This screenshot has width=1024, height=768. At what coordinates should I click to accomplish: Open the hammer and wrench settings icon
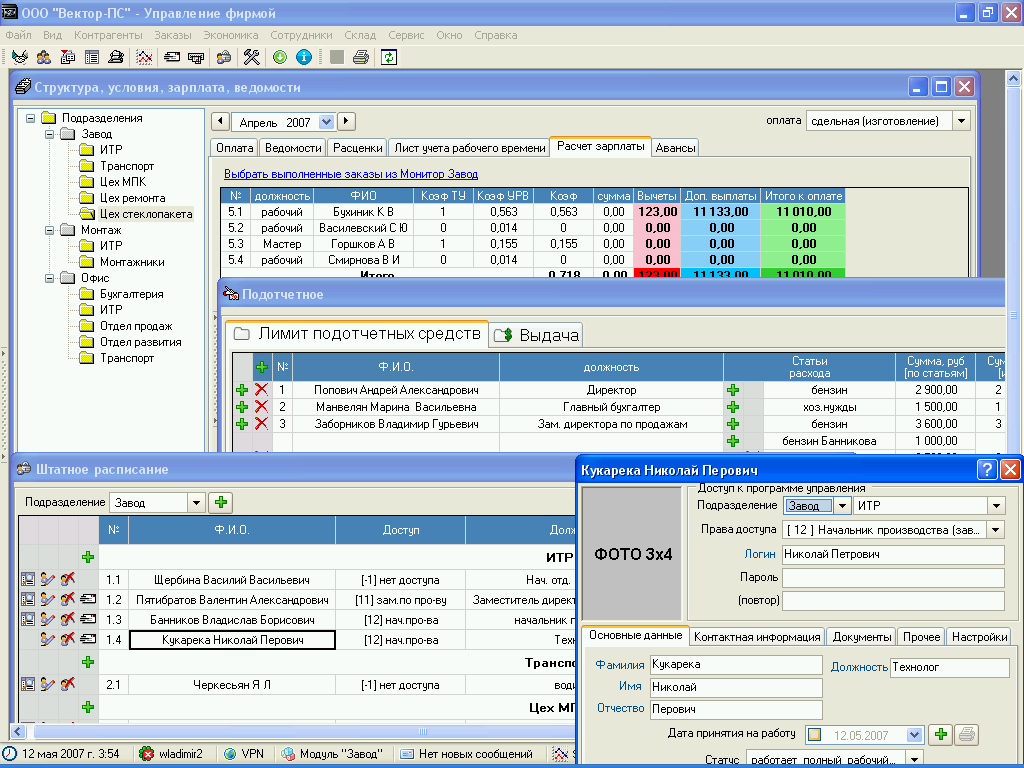(x=251, y=57)
